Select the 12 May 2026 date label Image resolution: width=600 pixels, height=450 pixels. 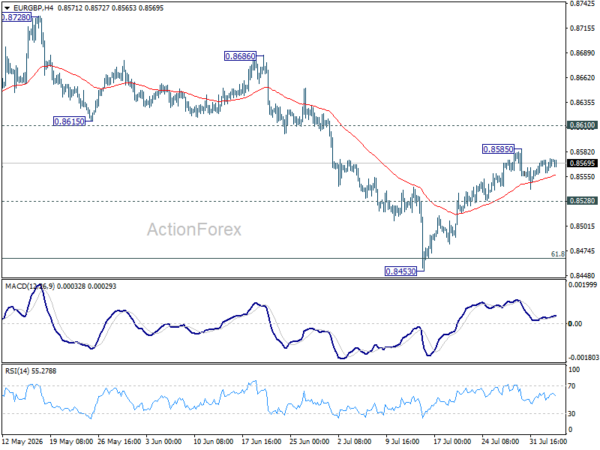(23, 441)
